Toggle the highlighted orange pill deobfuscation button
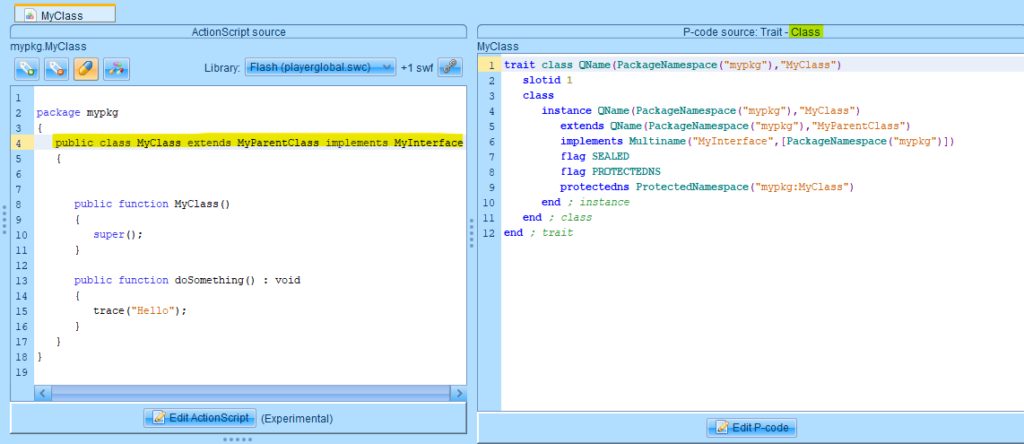The image size is (1024, 444). [x=86, y=68]
